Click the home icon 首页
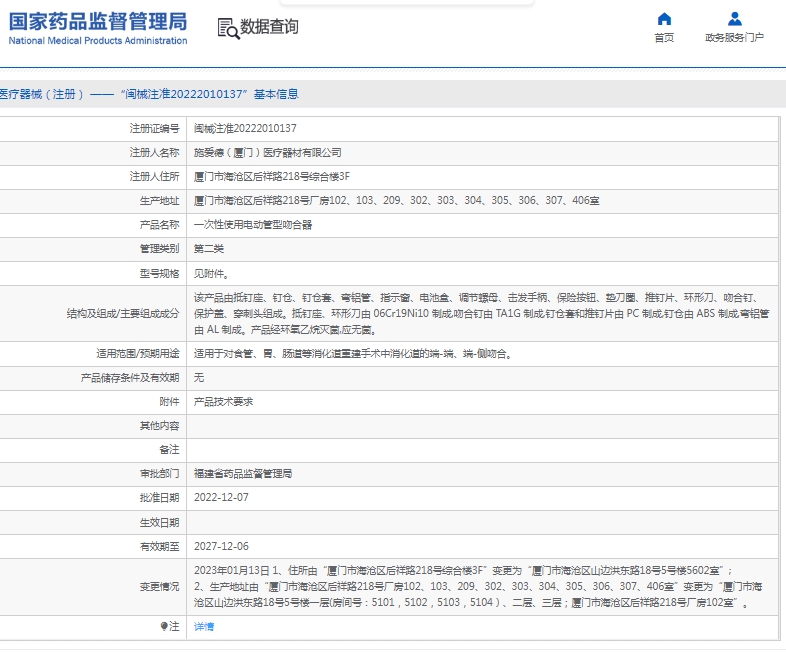The height and width of the screenshot is (652, 786). (664, 19)
